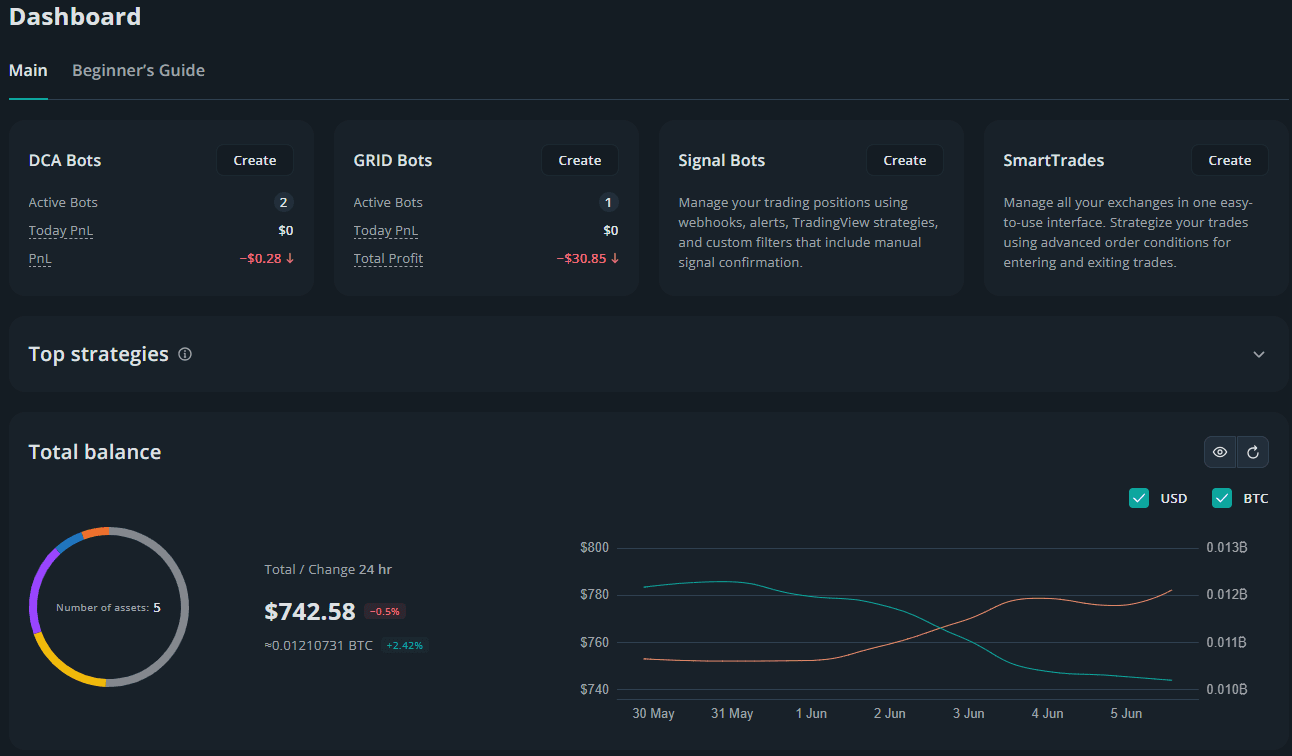Expand the Top strategies section
Image resolution: width=1292 pixels, height=756 pixels.
[1259, 354]
